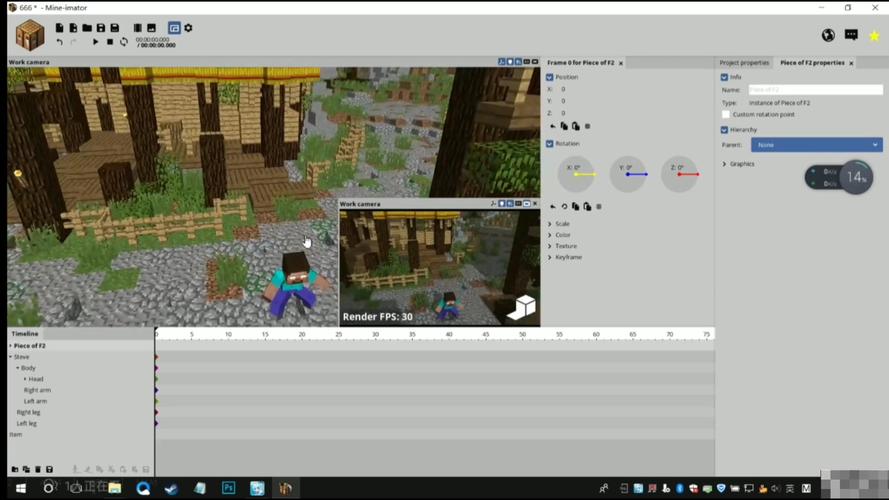Open the project folder icon
This screenshot has width=889, height=500.
(87, 28)
